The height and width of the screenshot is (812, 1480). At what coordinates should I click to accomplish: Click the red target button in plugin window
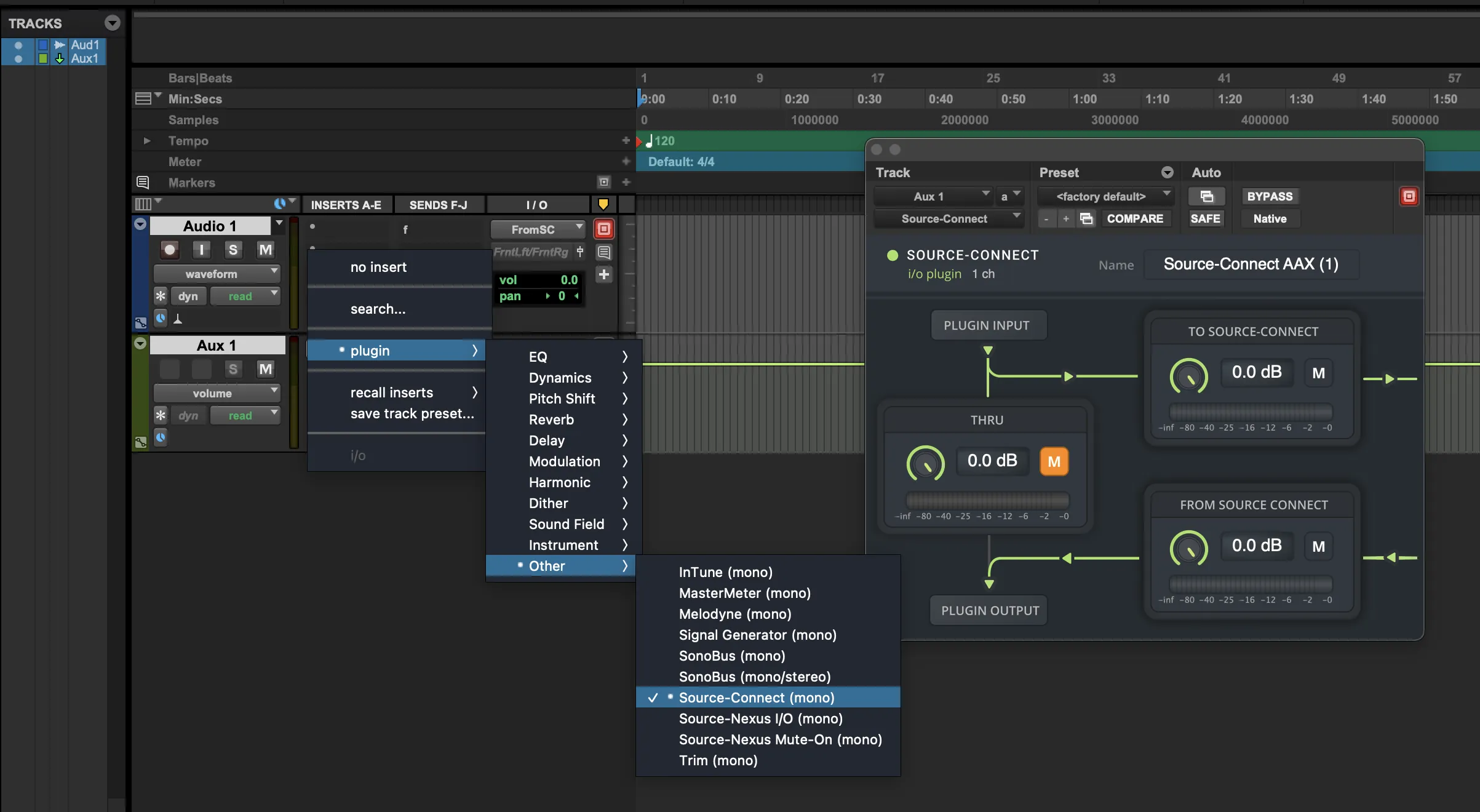pos(1409,196)
